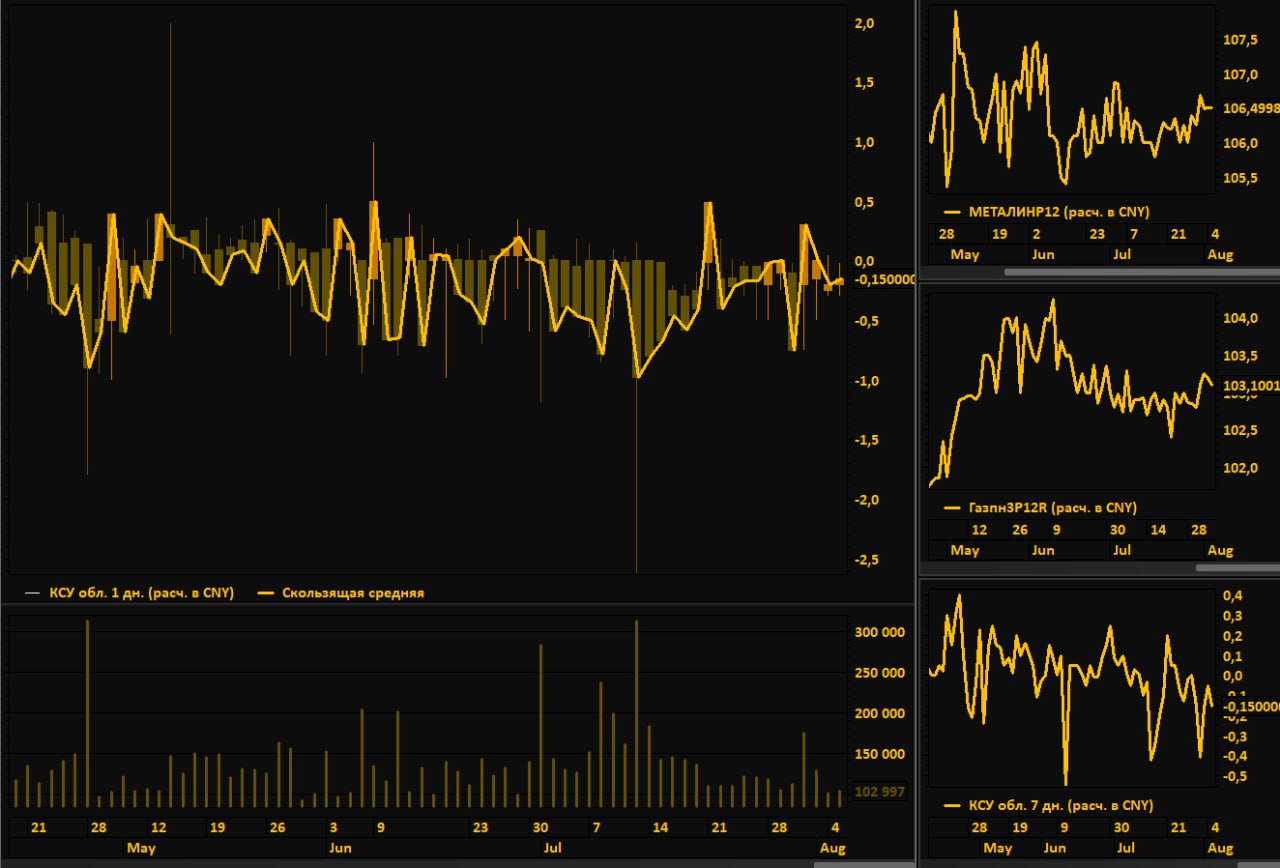Click the 300 000 volume axis label

[880, 633]
